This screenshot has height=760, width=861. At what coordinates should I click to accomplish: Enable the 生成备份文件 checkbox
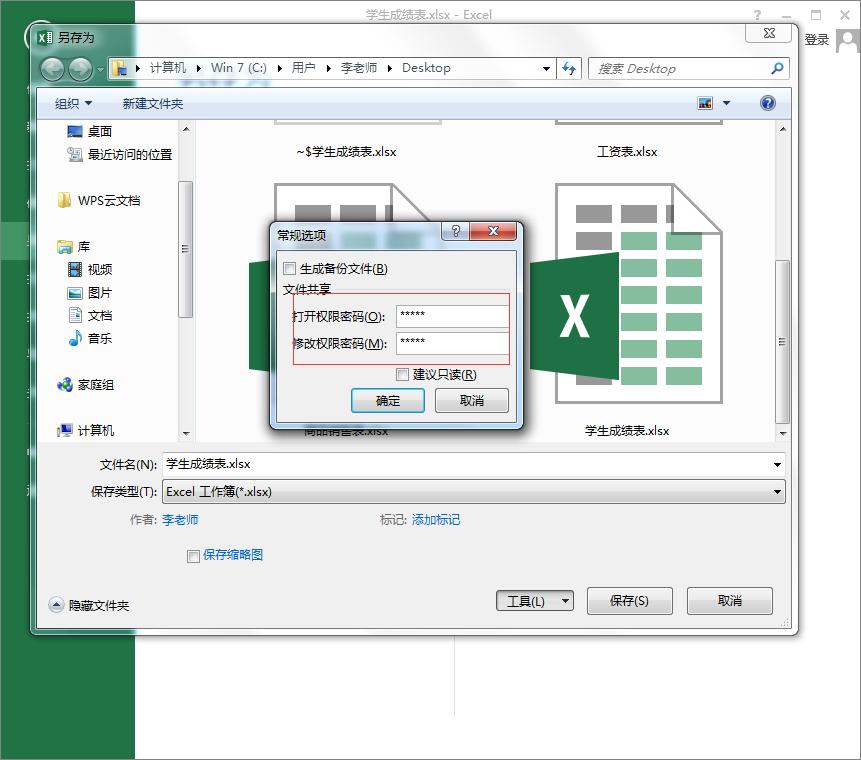click(288, 268)
